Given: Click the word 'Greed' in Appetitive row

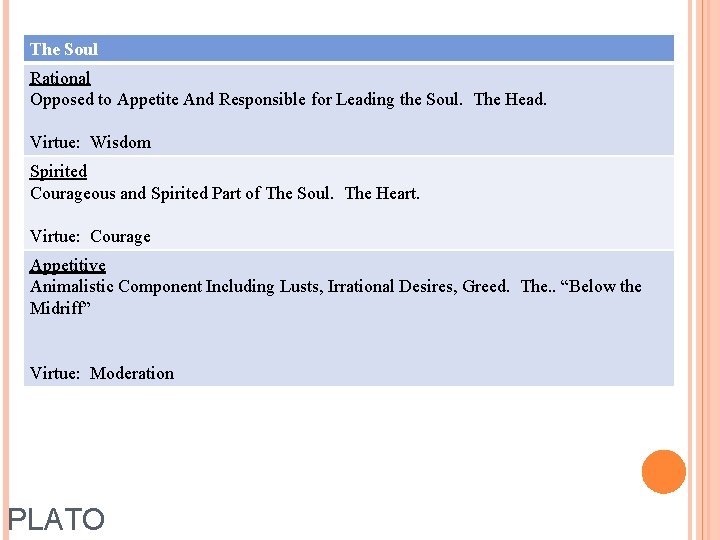Looking at the screenshot, I should coord(485,286).
